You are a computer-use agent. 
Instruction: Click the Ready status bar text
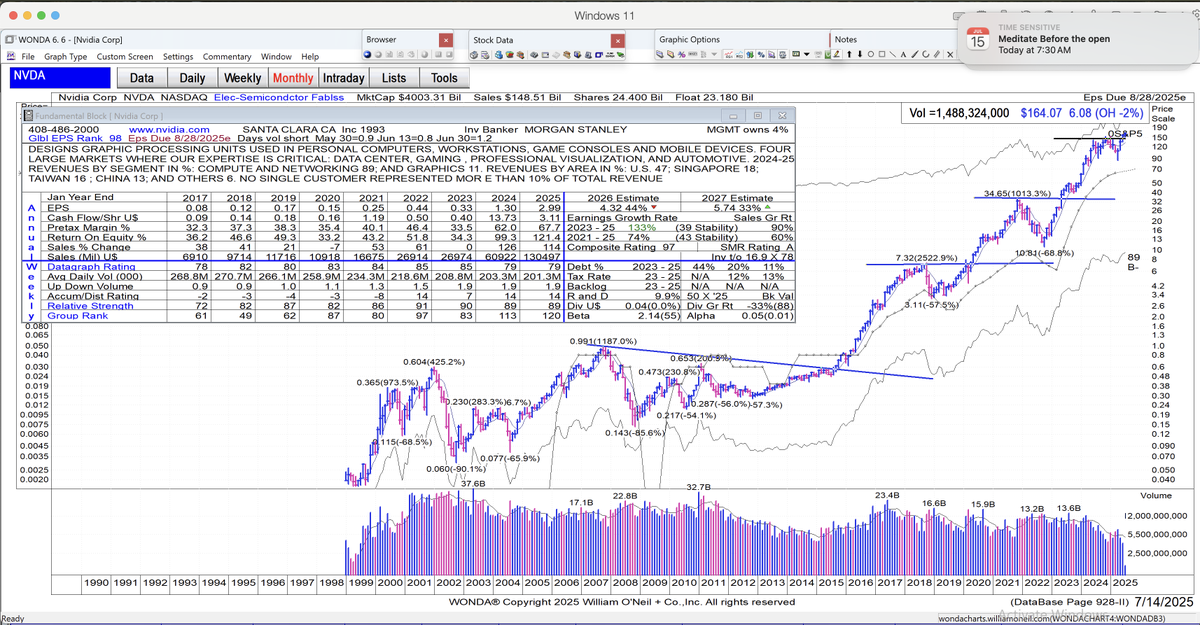tap(13, 619)
